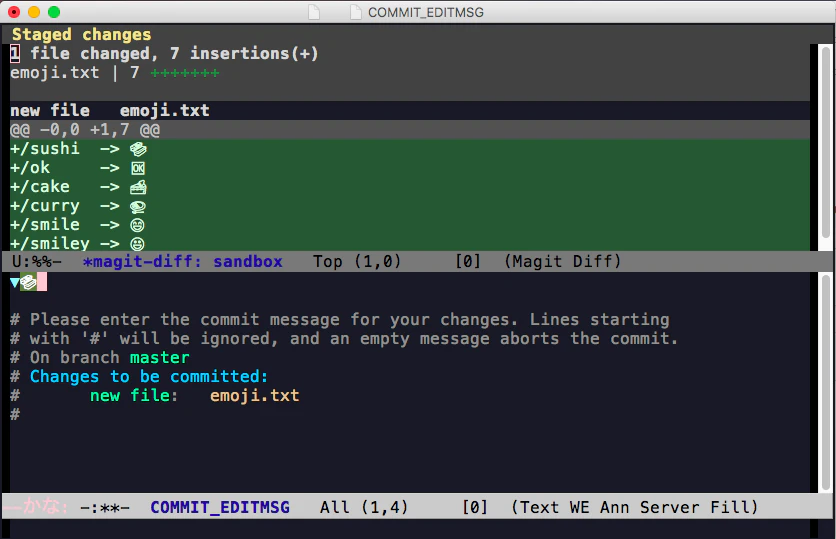
Task: Click the smiley emoji in the diff
Action: click(x=138, y=244)
